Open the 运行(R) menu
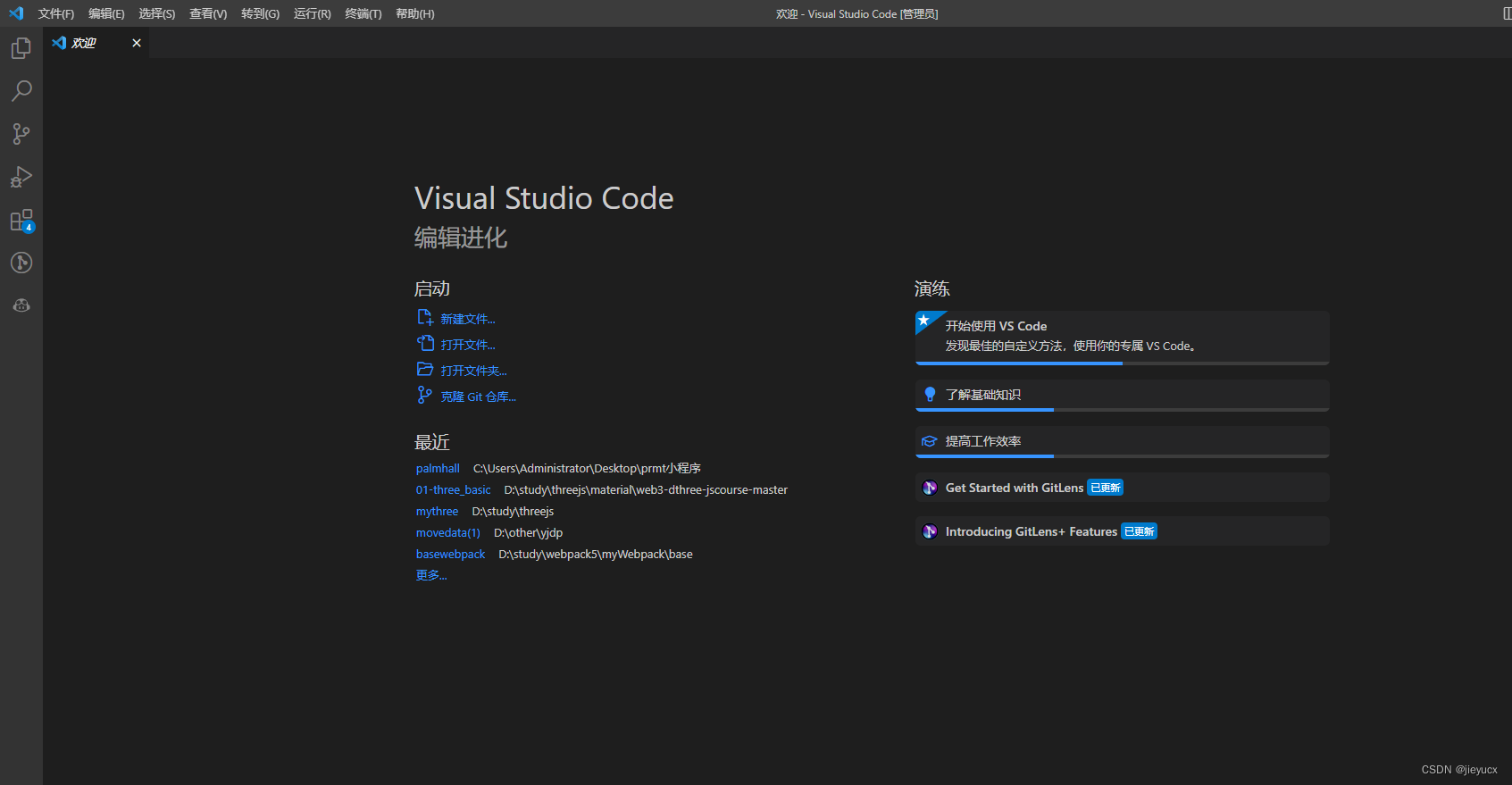Viewport: 1512px width, 785px height. (x=312, y=13)
